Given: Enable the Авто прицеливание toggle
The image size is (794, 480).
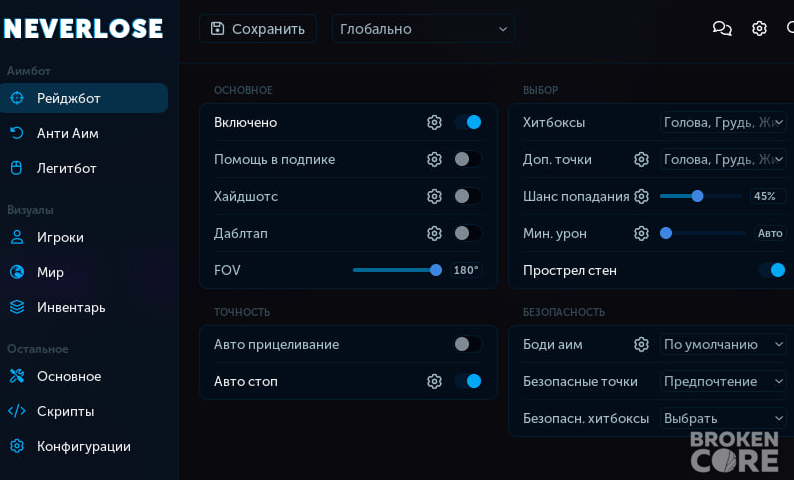Looking at the screenshot, I should 468,344.
